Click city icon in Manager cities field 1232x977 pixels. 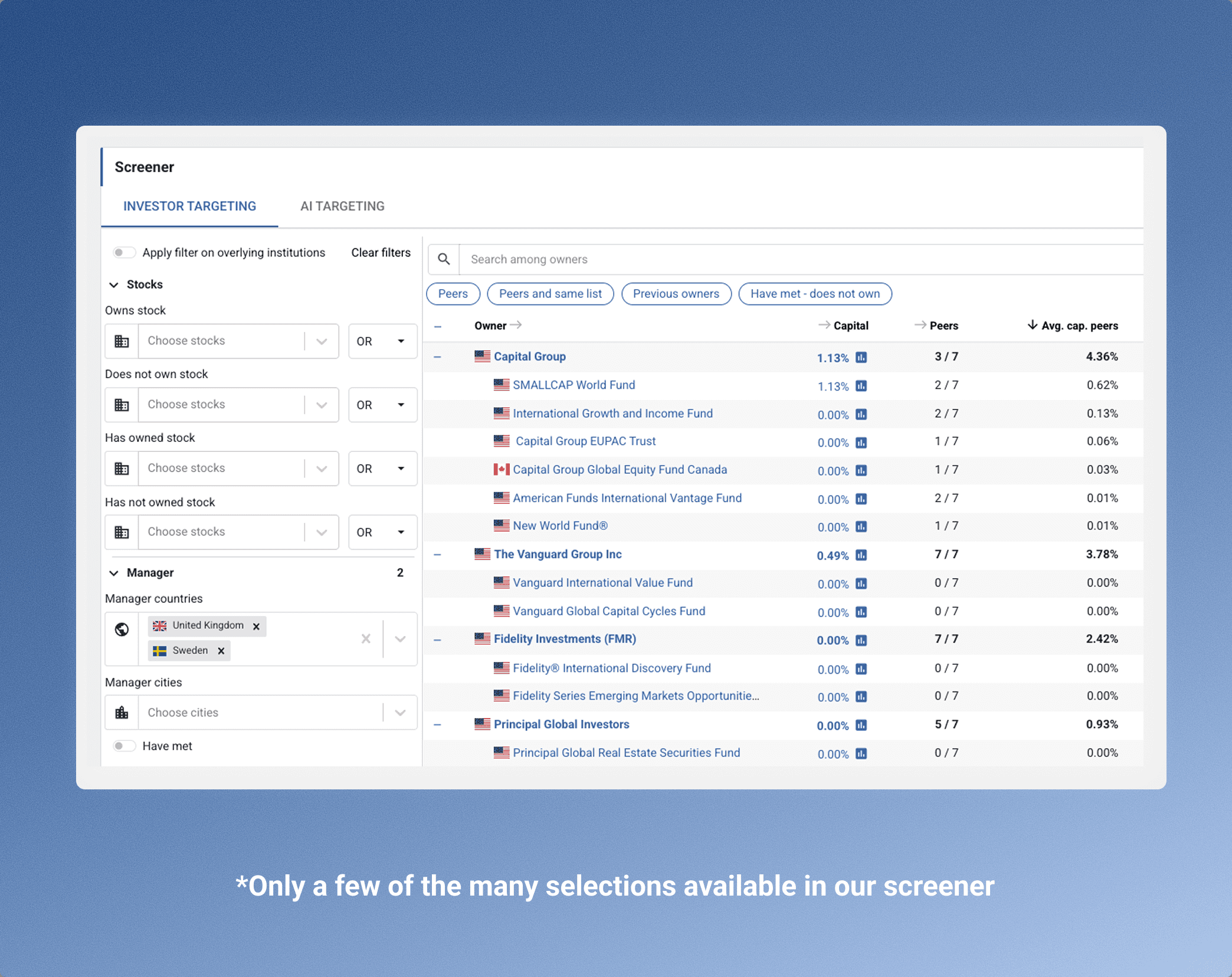tap(122, 713)
